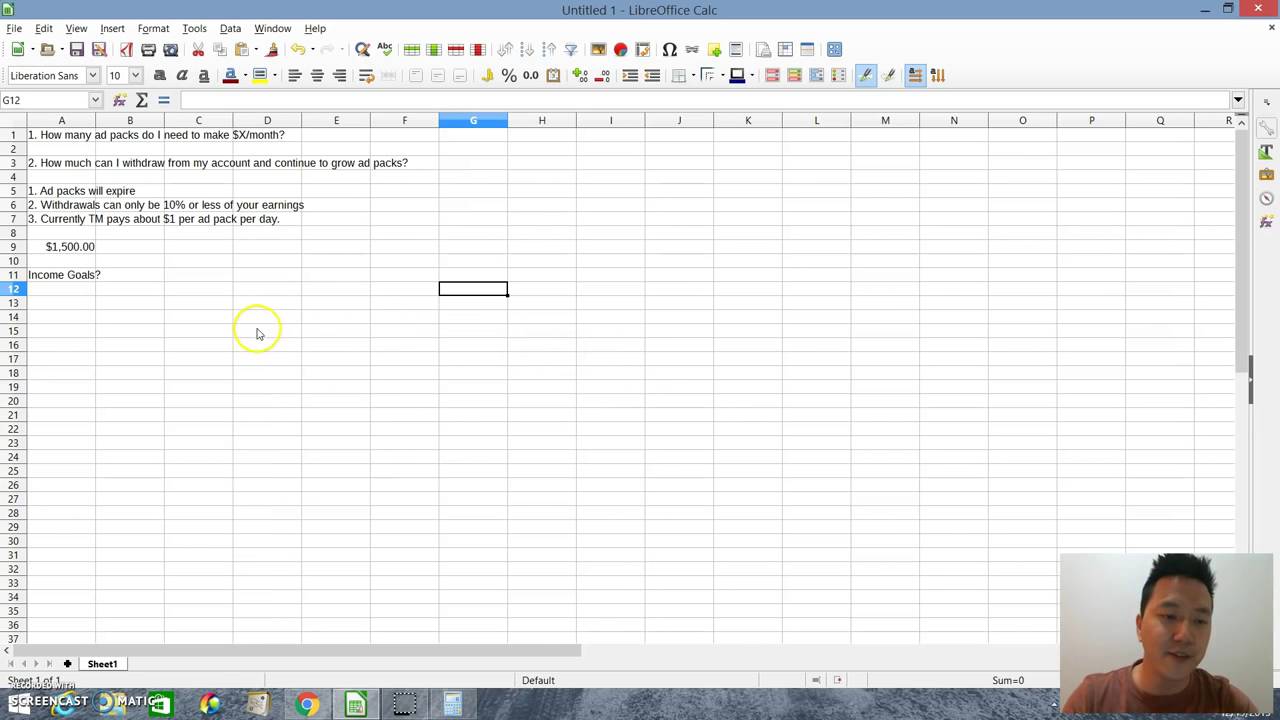Image resolution: width=1280 pixels, height=720 pixels.
Task: Click the Save document icon
Action: (77, 49)
